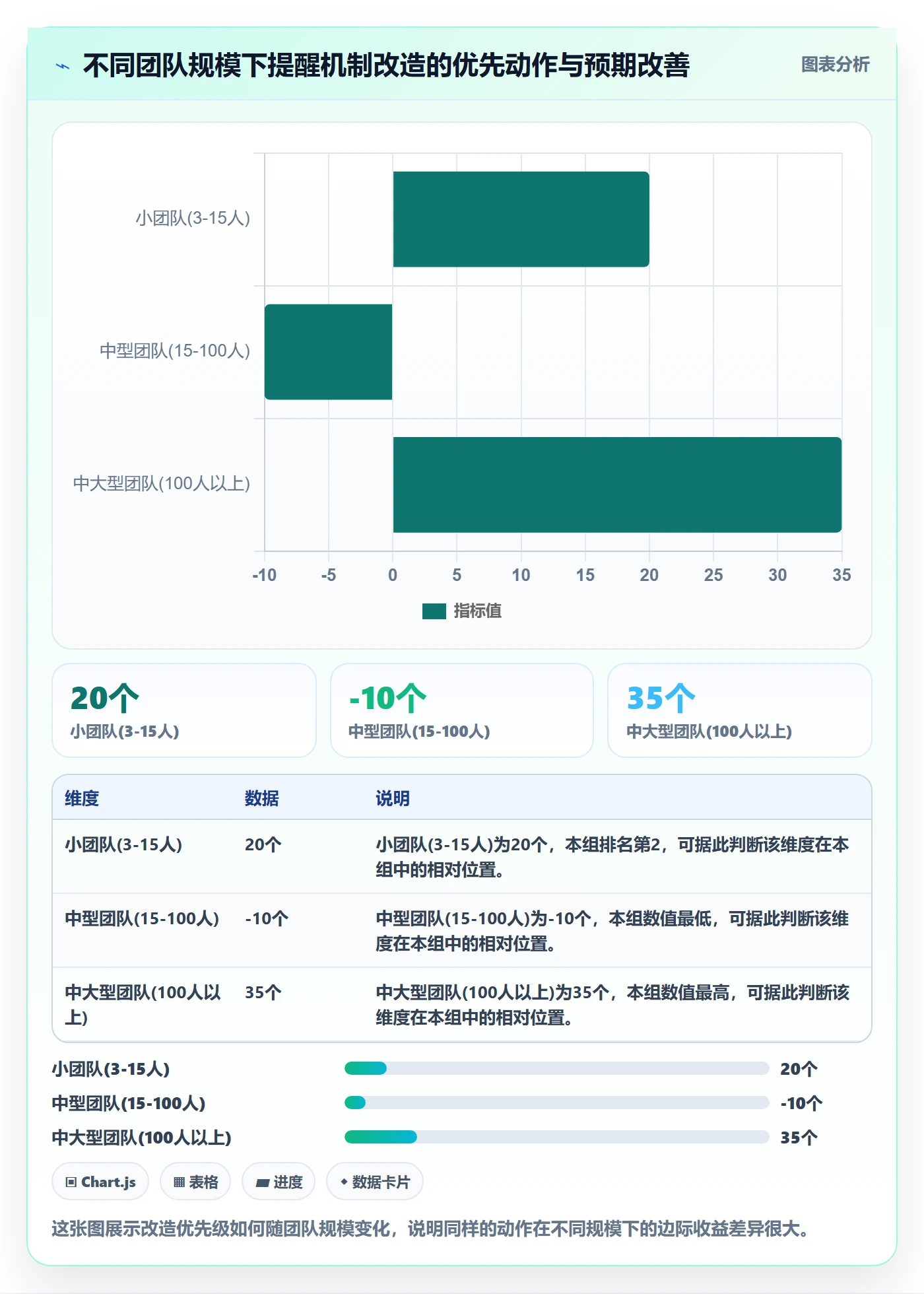Viewport: 924px width, 1294px height.
Task: Click the 中大型团队 bar in the chart
Action: [617, 485]
